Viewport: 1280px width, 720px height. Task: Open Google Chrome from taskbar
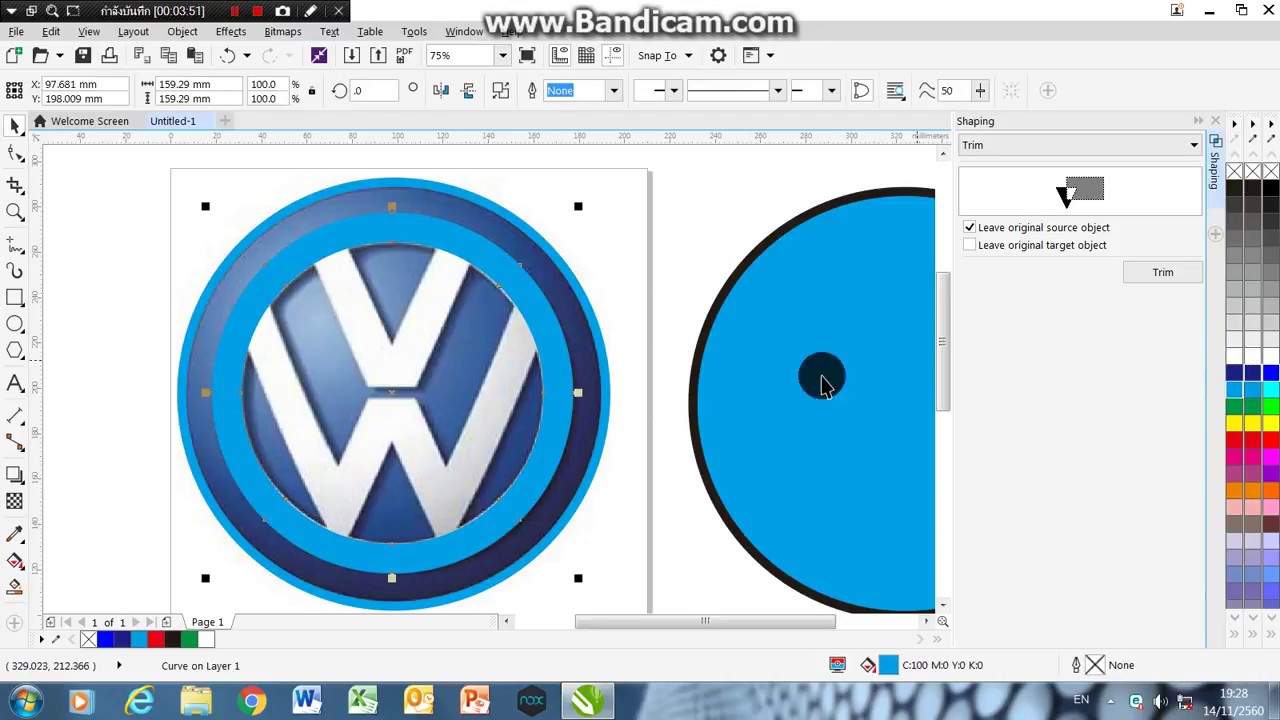[250, 700]
